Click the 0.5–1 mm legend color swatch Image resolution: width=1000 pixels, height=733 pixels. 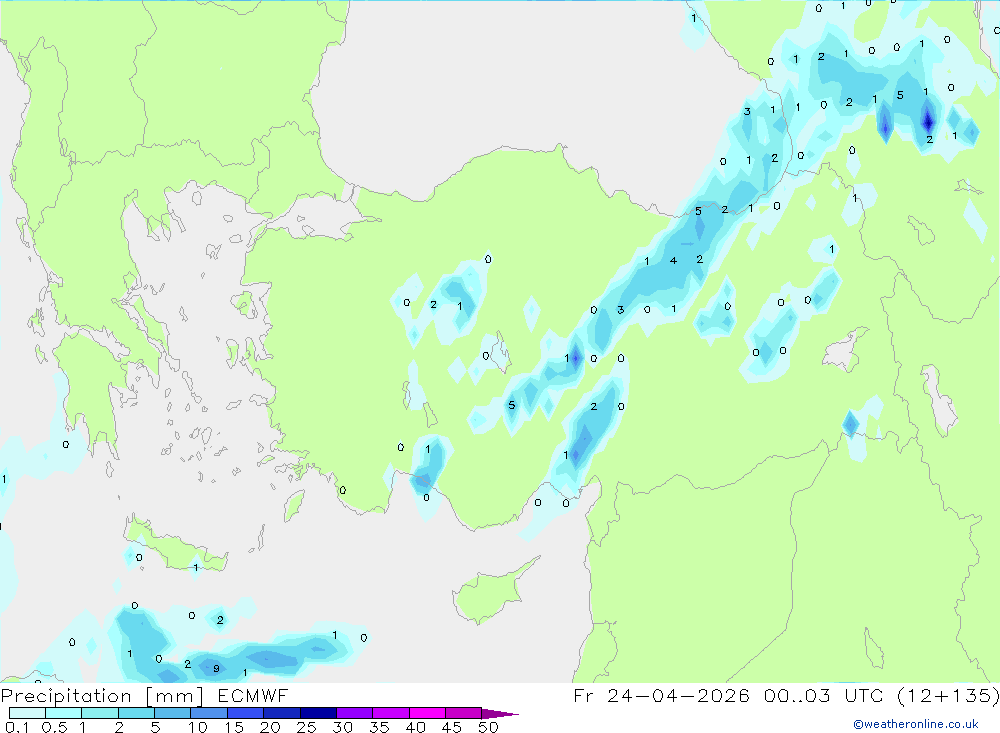(x=64, y=713)
